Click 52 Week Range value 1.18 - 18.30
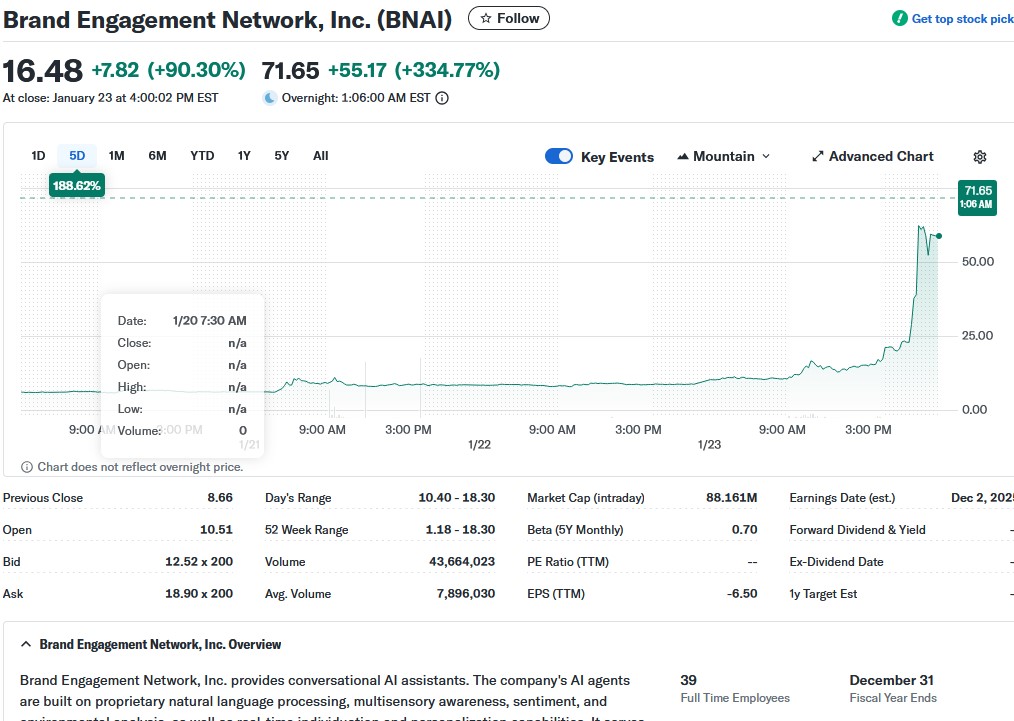The height and width of the screenshot is (721, 1014). [460, 530]
